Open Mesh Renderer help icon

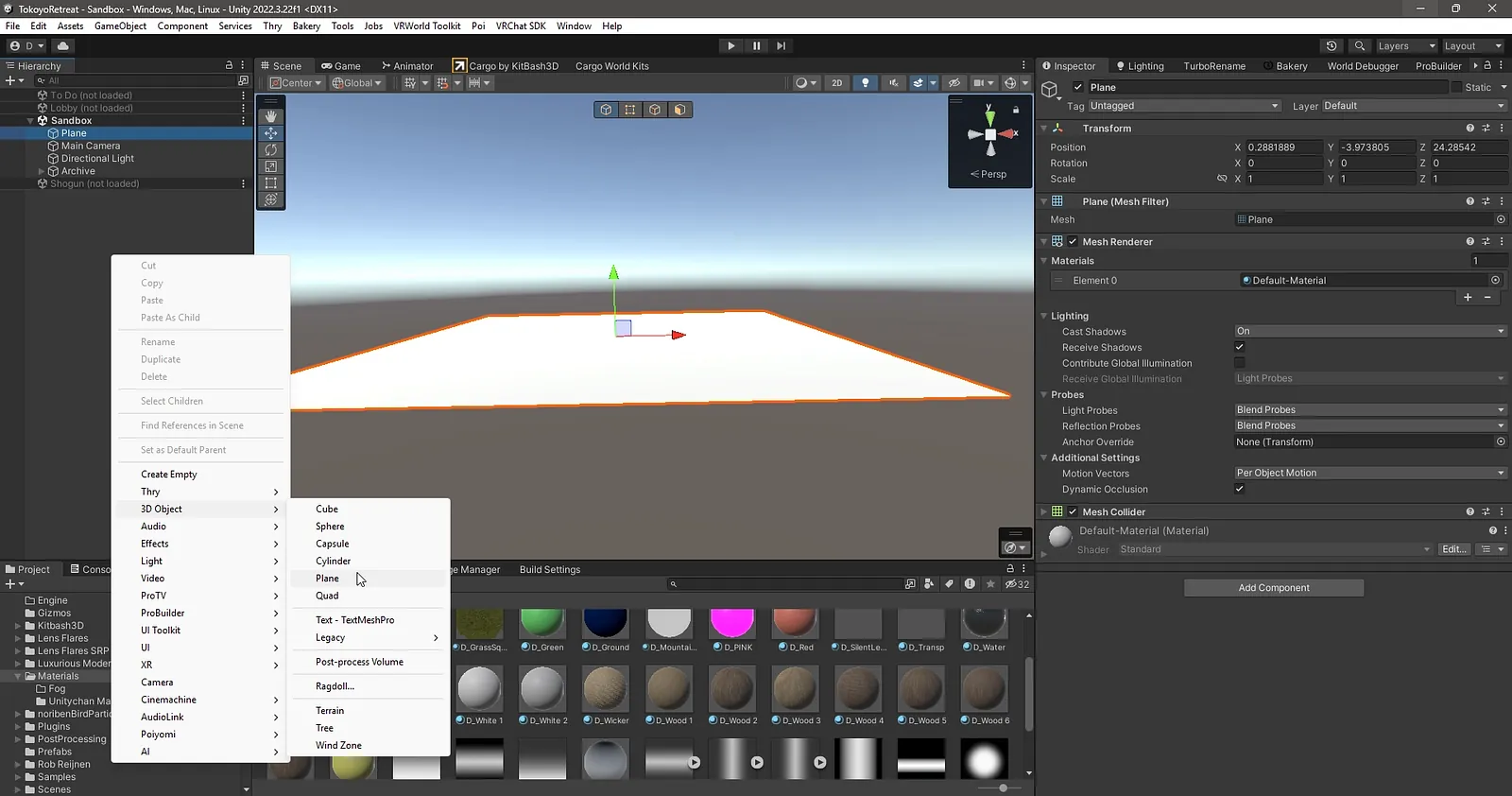[x=1469, y=242]
